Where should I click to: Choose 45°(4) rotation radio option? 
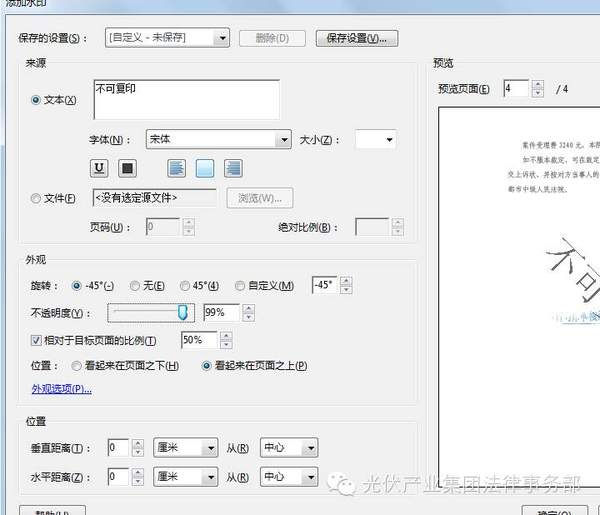click(185, 285)
